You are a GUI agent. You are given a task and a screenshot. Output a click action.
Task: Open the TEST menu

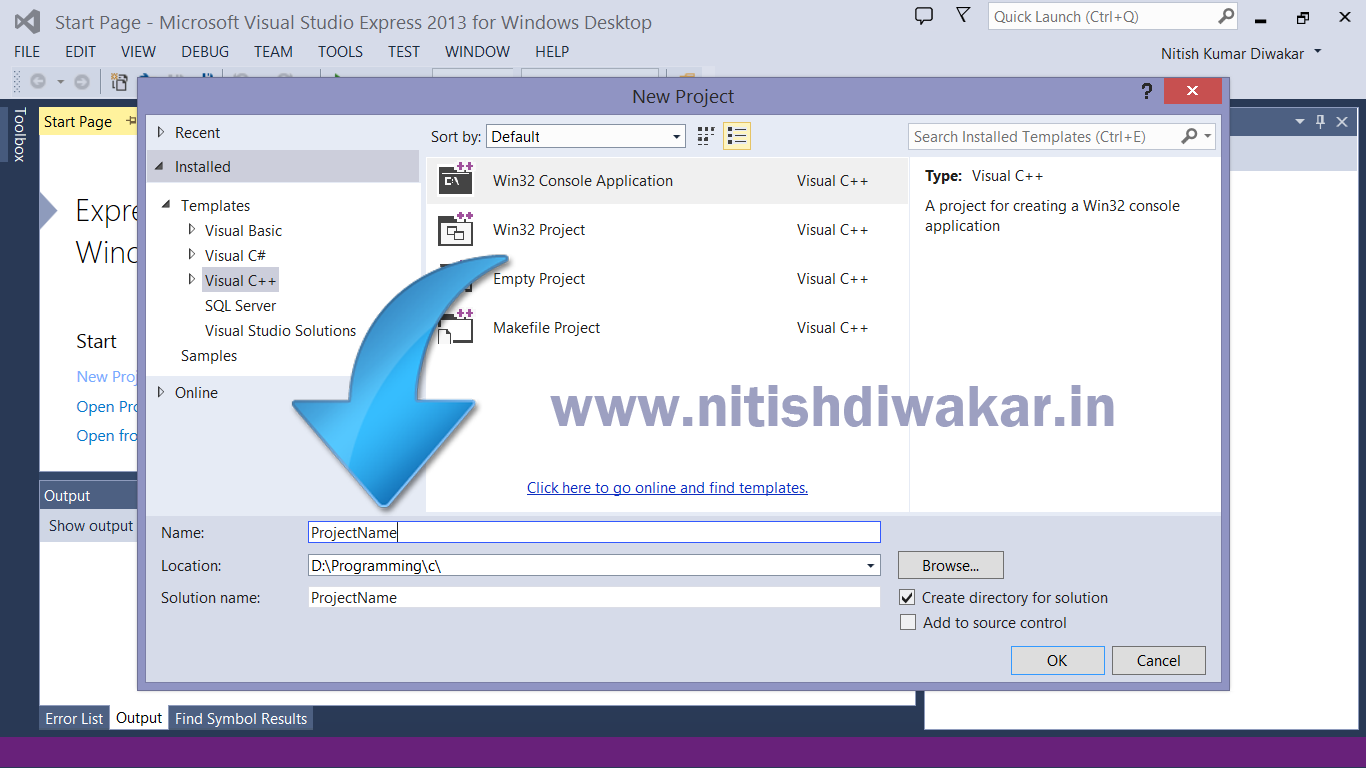point(404,52)
